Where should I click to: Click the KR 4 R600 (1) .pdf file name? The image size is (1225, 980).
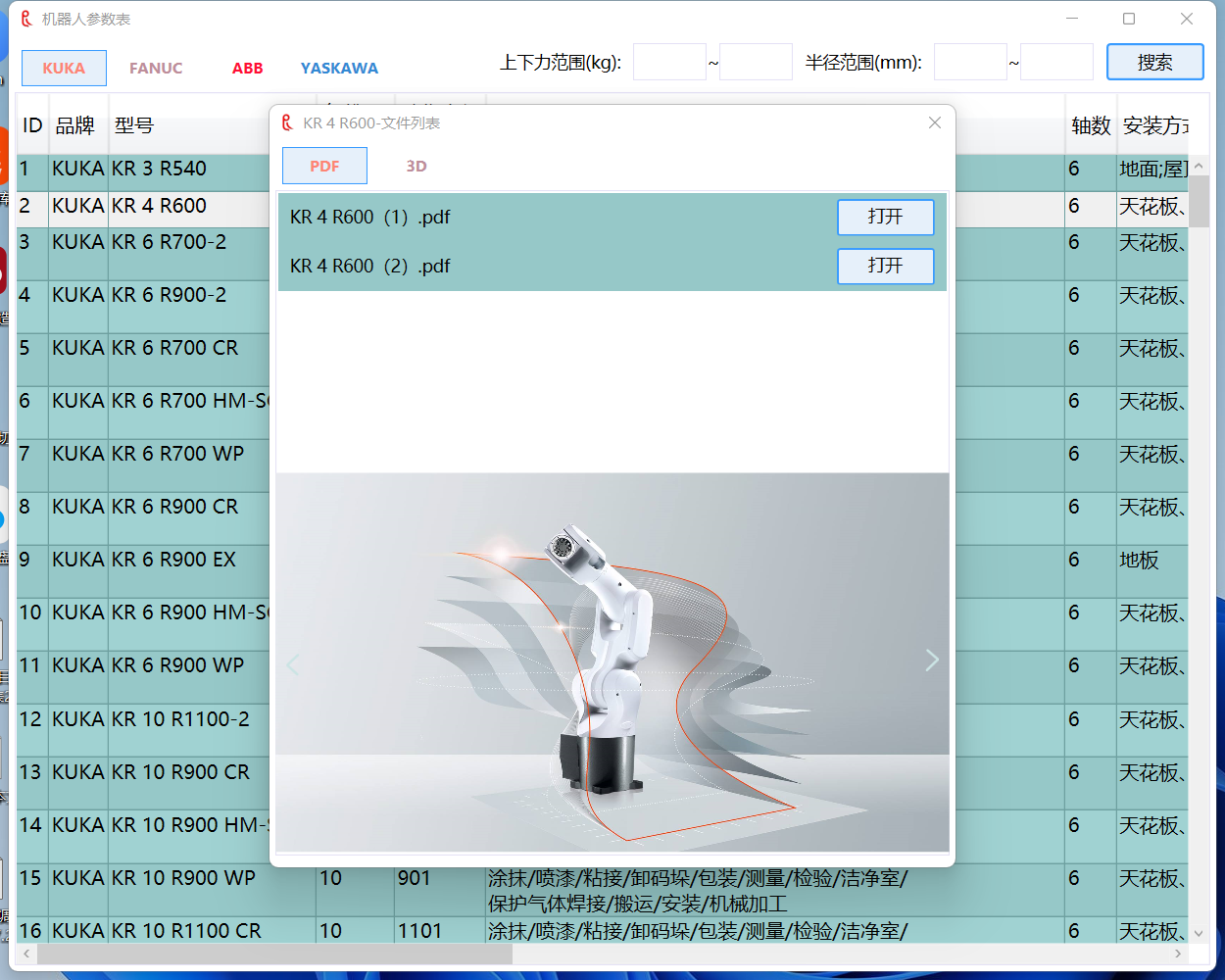pos(370,217)
